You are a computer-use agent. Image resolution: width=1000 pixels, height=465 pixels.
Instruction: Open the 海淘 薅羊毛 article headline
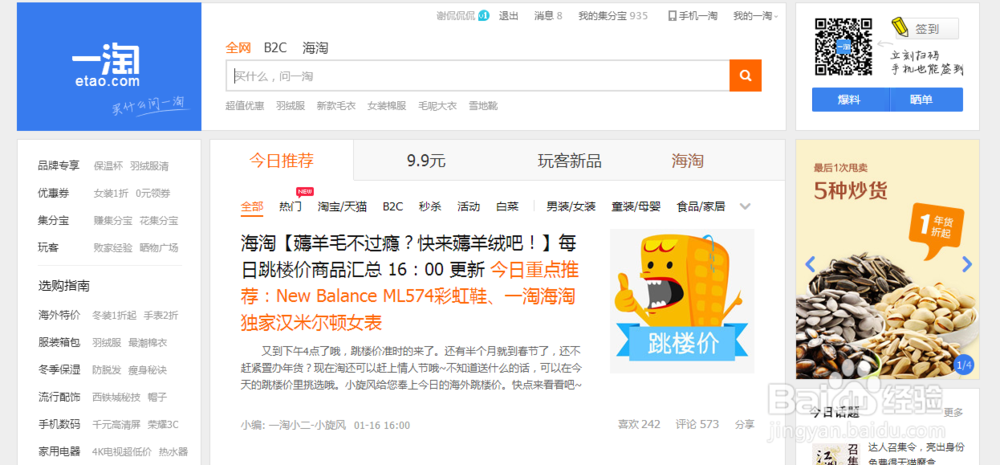[410, 283]
